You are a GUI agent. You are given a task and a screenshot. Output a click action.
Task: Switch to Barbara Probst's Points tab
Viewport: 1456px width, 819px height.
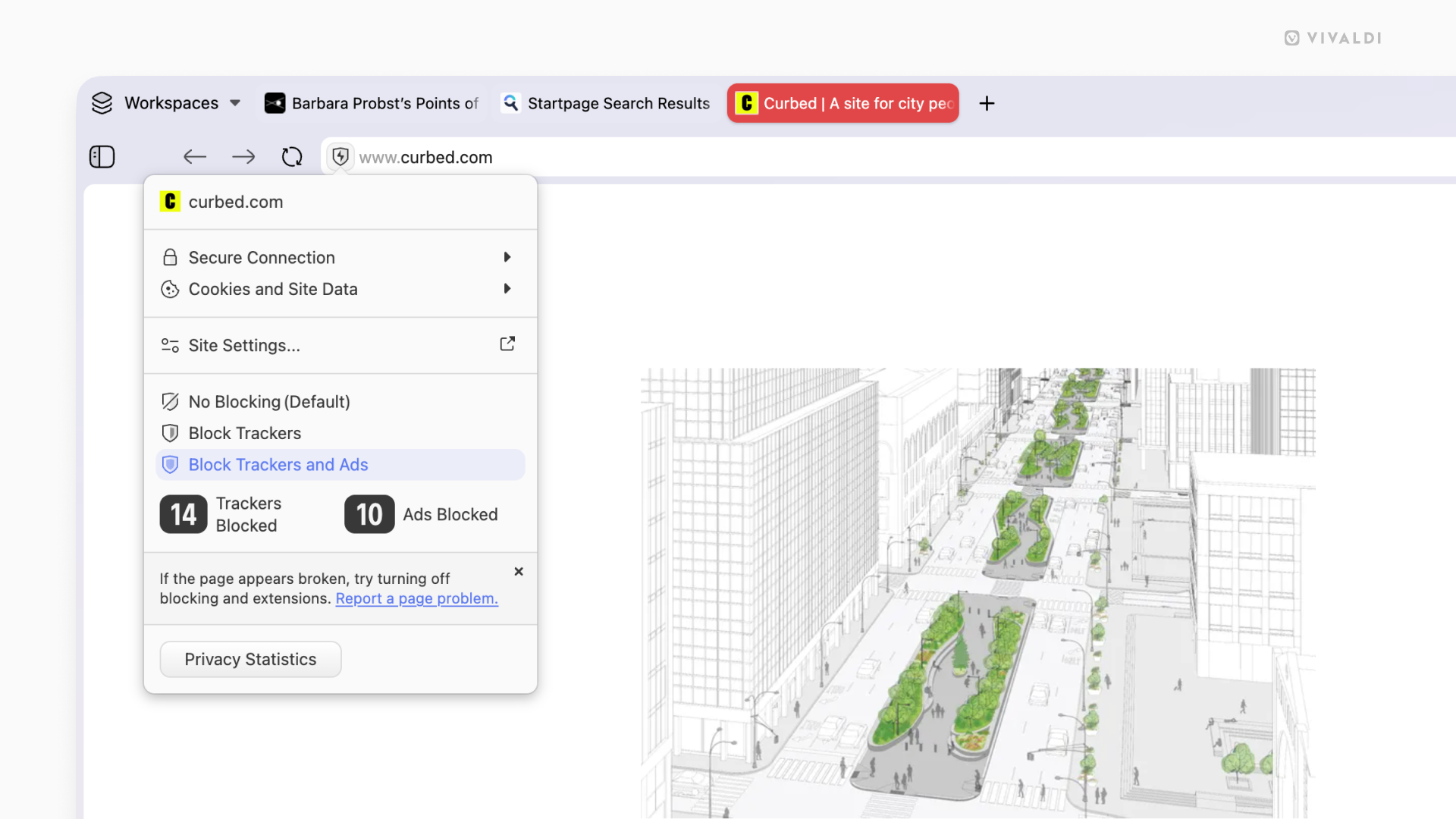point(372,103)
